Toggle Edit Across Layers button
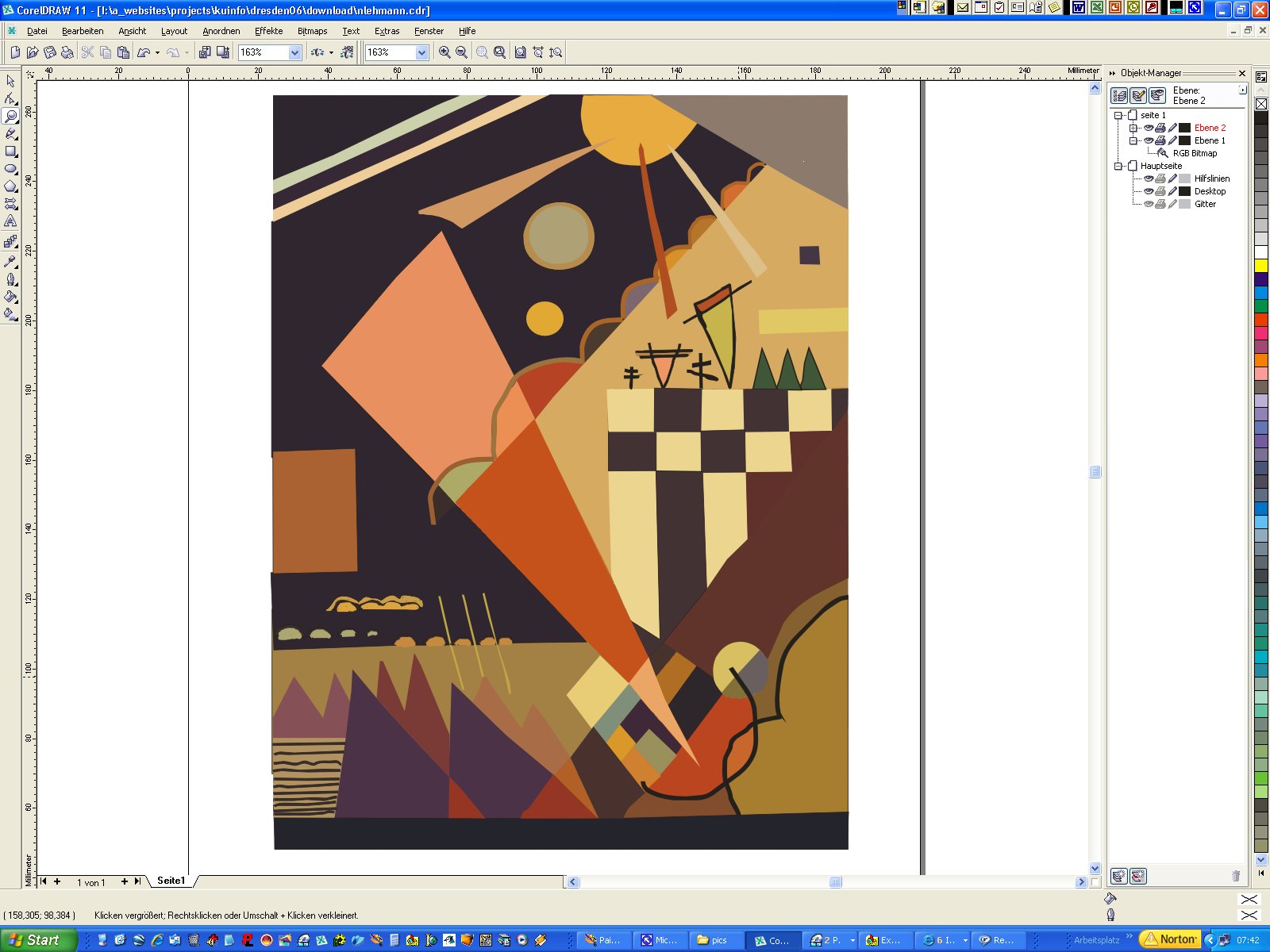Viewport: 1270px width, 952px height. (1139, 96)
